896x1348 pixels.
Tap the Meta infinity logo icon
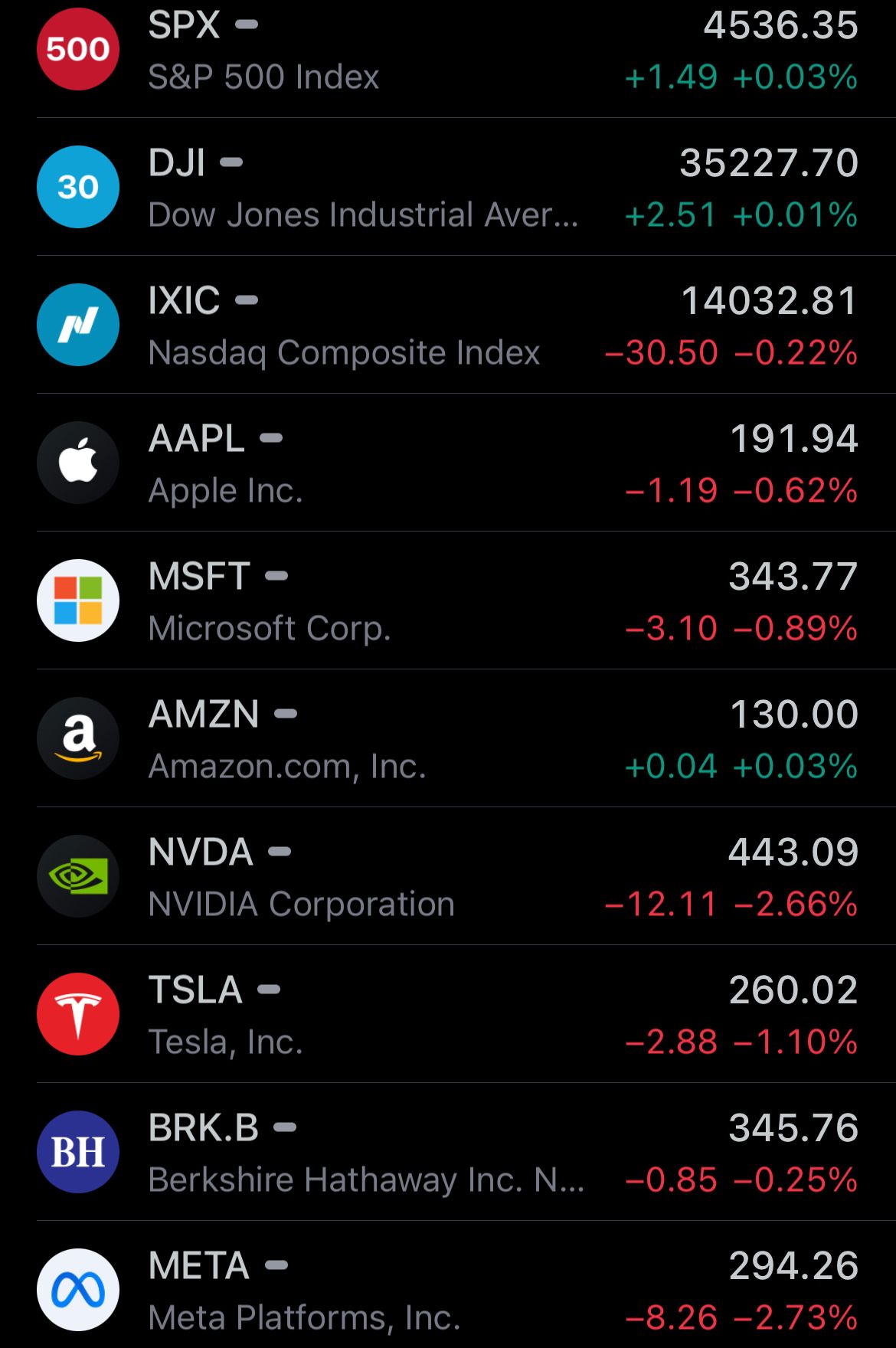click(78, 1290)
